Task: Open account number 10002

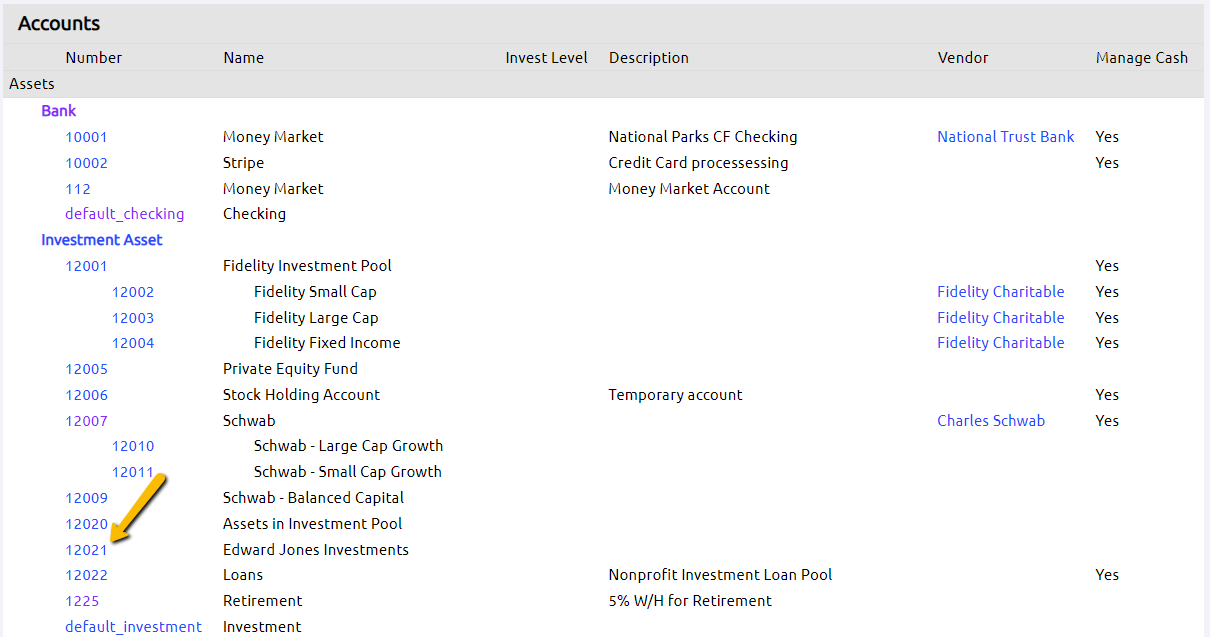Action: pos(86,163)
